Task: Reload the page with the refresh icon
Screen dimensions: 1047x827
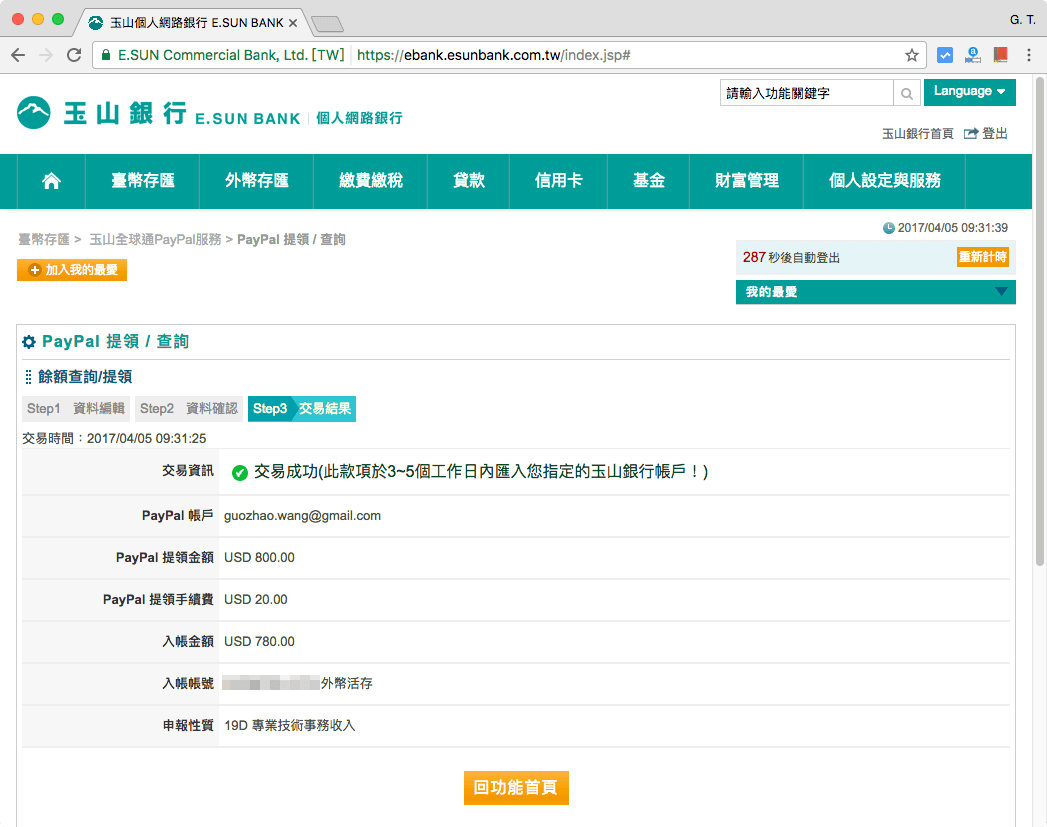Action: coord(73,55)
